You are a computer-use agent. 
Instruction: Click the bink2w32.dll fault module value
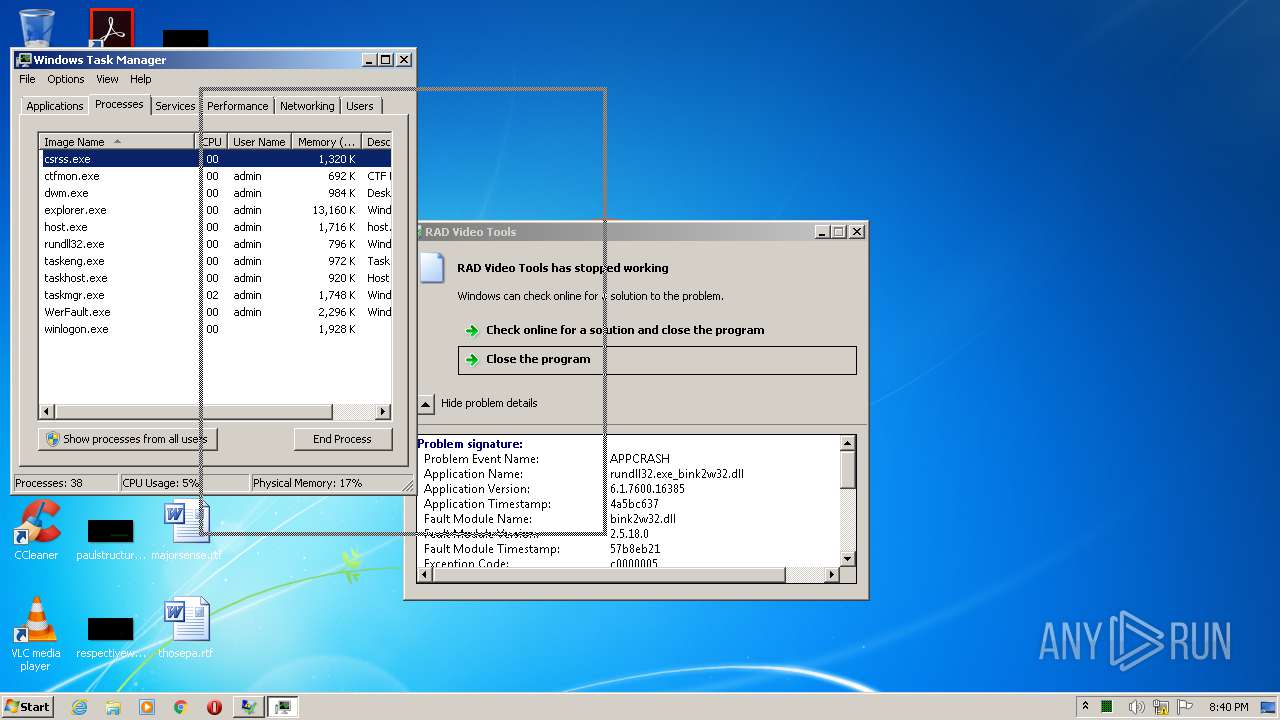click(643, 519)
